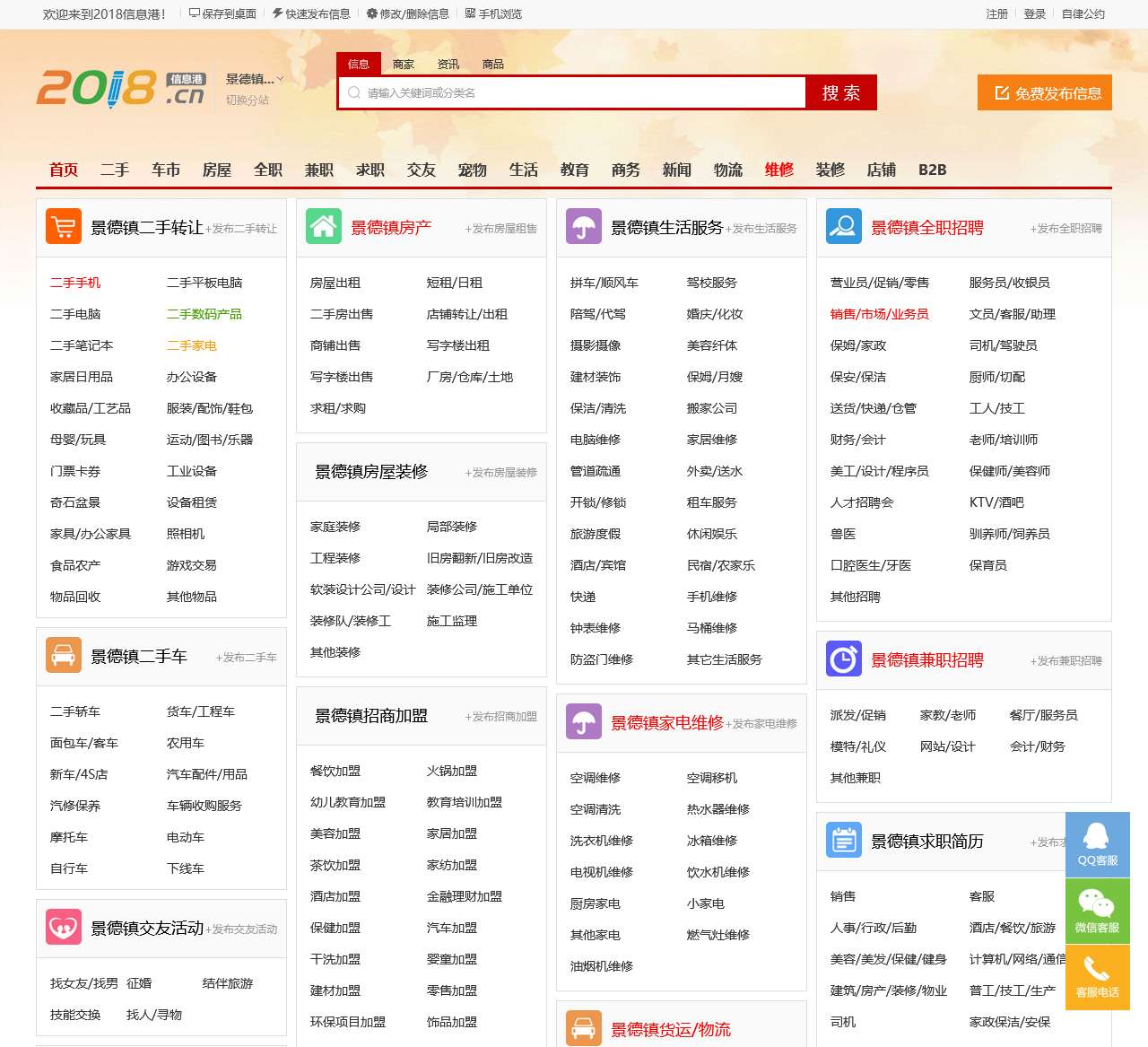Image resolution: width=1148 pixels, height=1047 pixels.
Task: Open 微信客服 from the side panel
Action: pyautogui.click(x=1097, y=910)
